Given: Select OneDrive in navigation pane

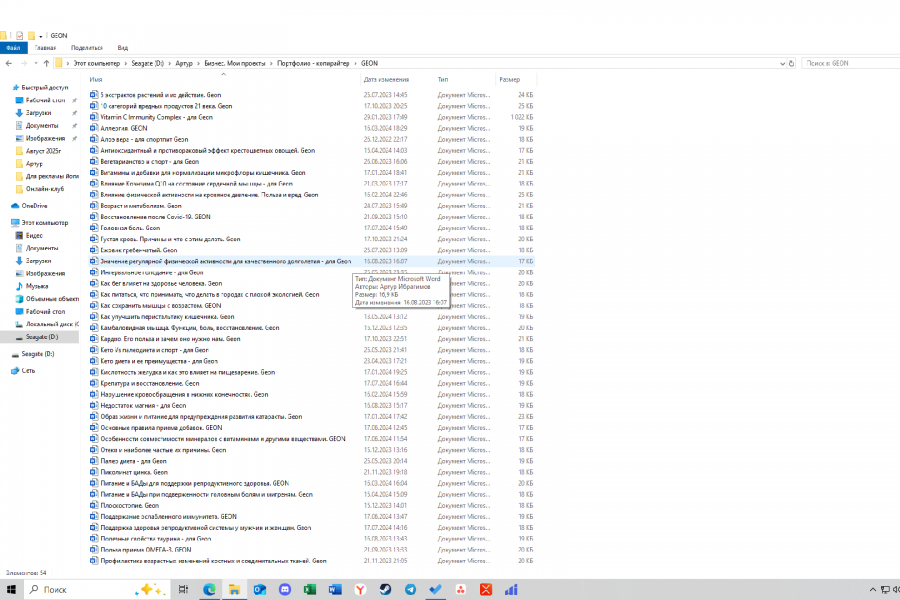Looking at the screenshot, I should click(x=34, y=206).
